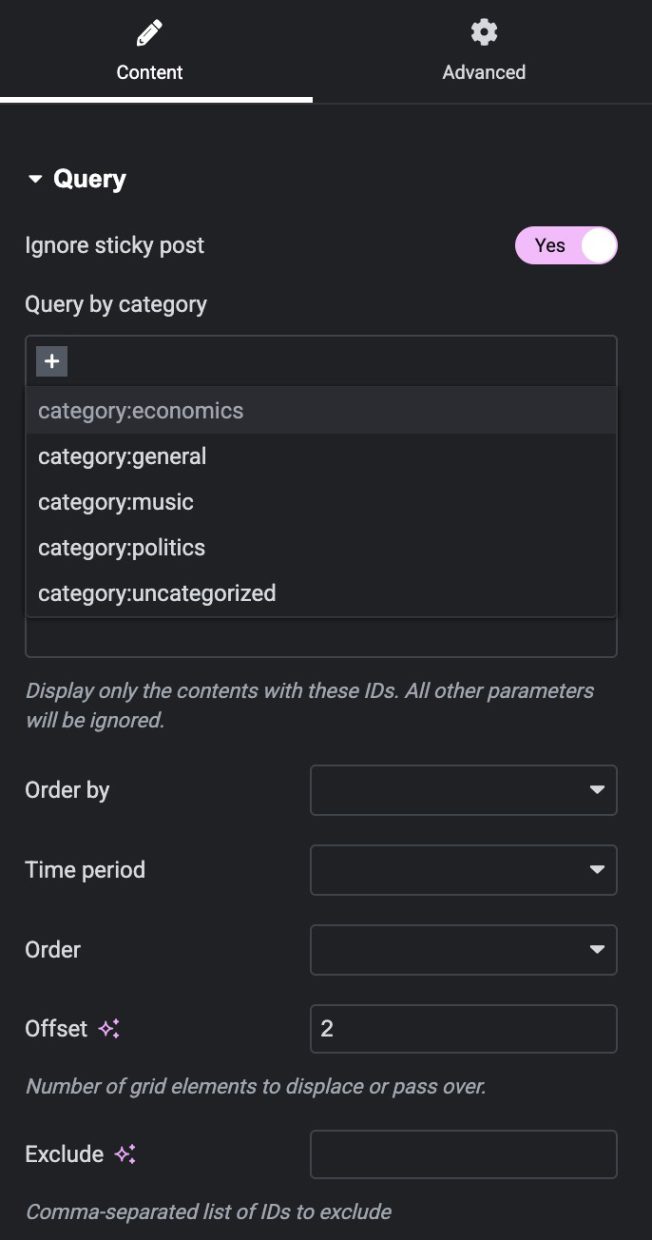
Task: Click the AI sparkle icon beside Exclude
Action: point(125,1154)
